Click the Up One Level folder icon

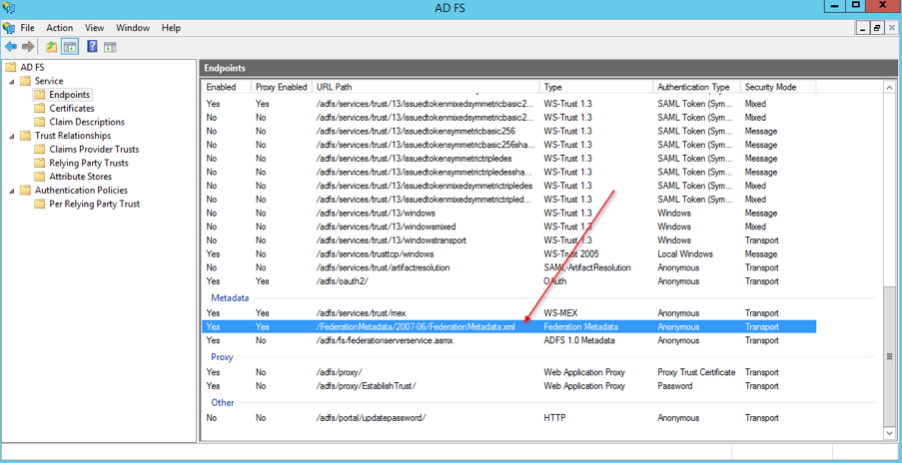52,46
